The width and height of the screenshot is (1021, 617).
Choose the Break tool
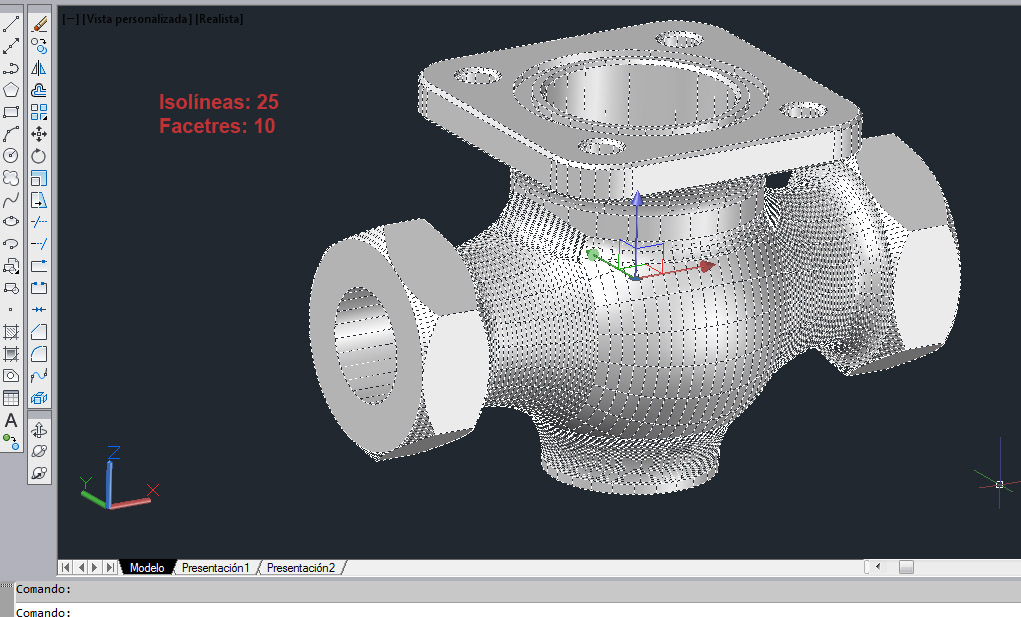pos(39,287)
